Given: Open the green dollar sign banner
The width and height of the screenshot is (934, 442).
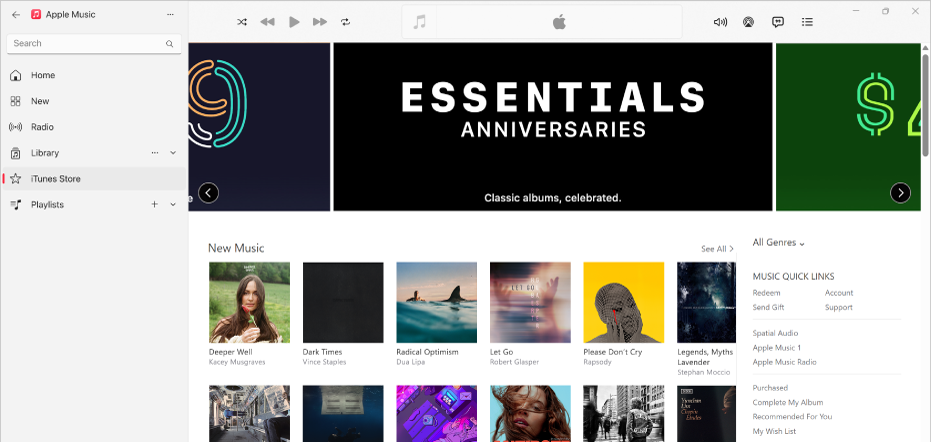Looking at the screenshot, I should tap(848, 126).
